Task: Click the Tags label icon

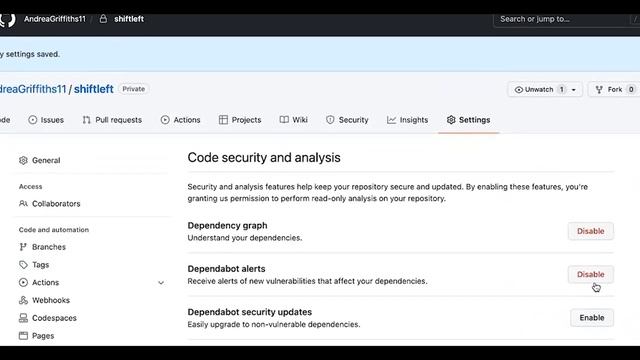Action: pos(23,265)
